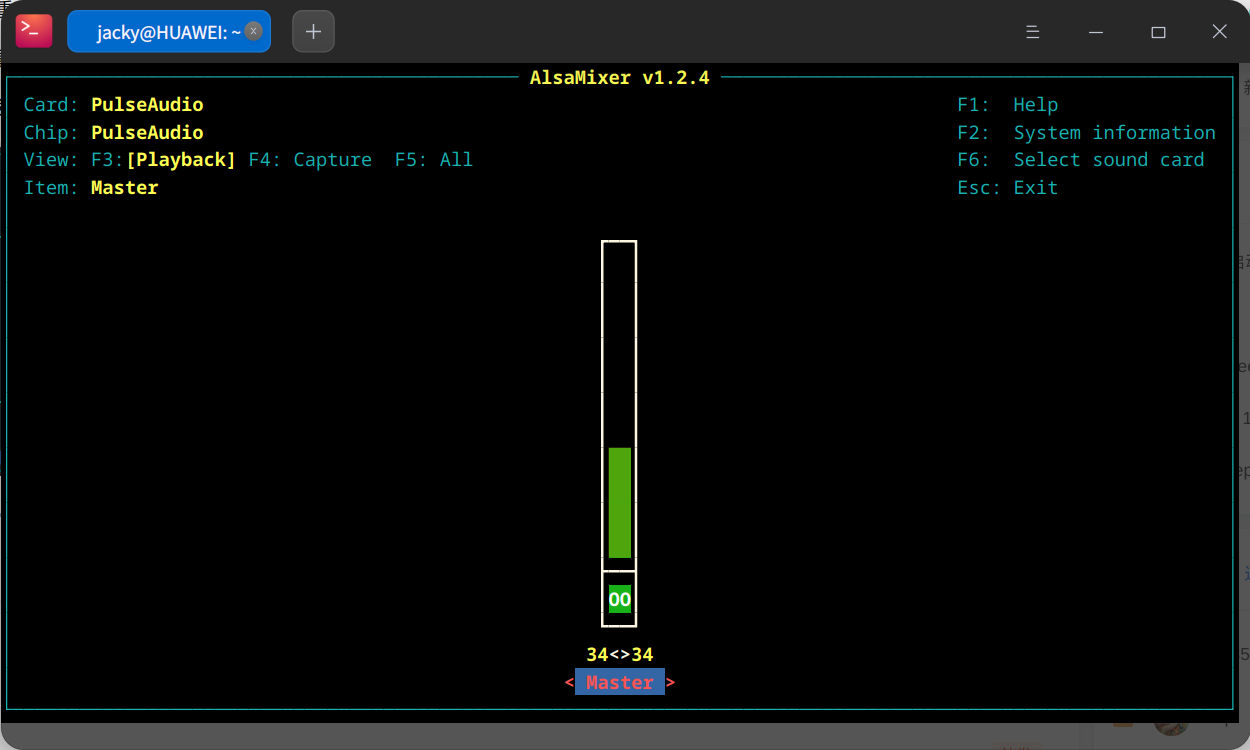Open the terminal hamburger menu
The width and height of the screenshot is (1250, 750).
click(x=1033, y=32)
